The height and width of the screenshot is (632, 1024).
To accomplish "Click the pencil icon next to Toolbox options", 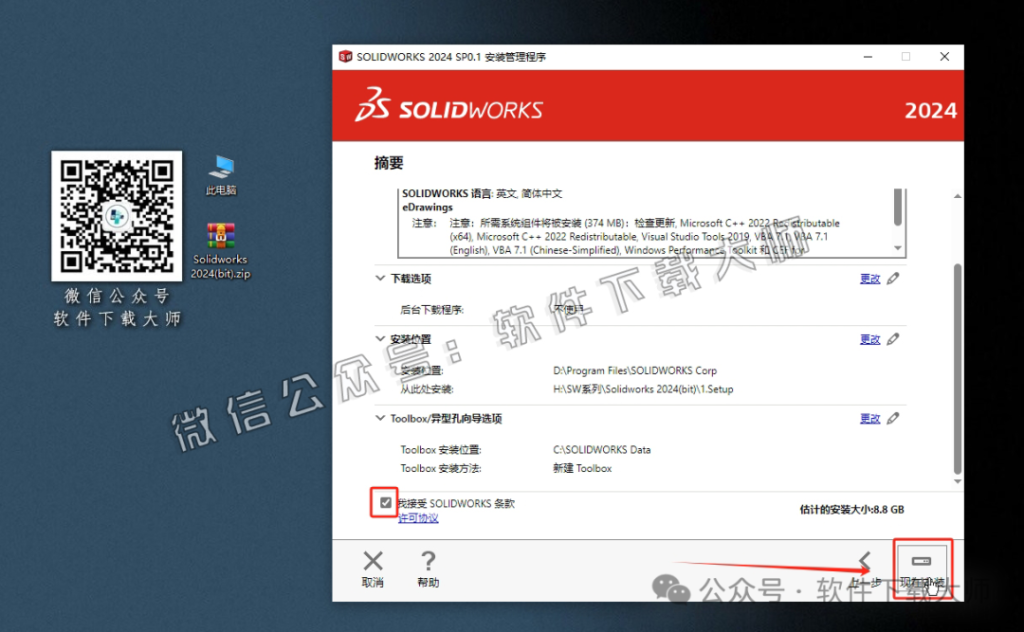I will [893, 418].
